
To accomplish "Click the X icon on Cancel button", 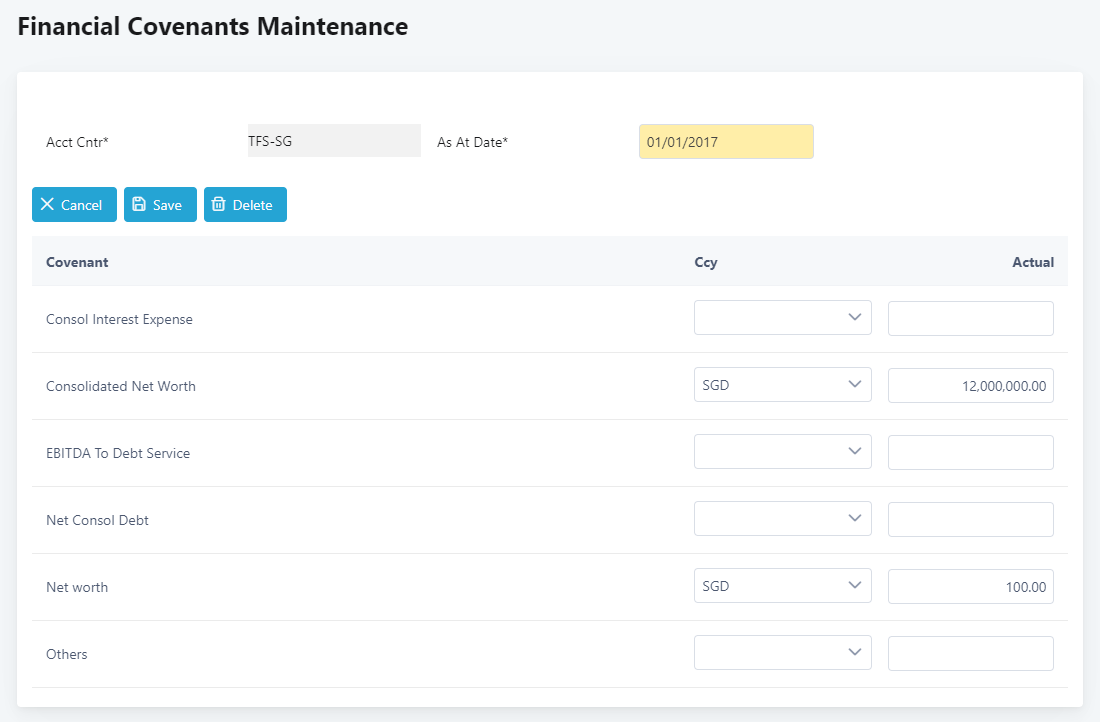I will 47,204.
